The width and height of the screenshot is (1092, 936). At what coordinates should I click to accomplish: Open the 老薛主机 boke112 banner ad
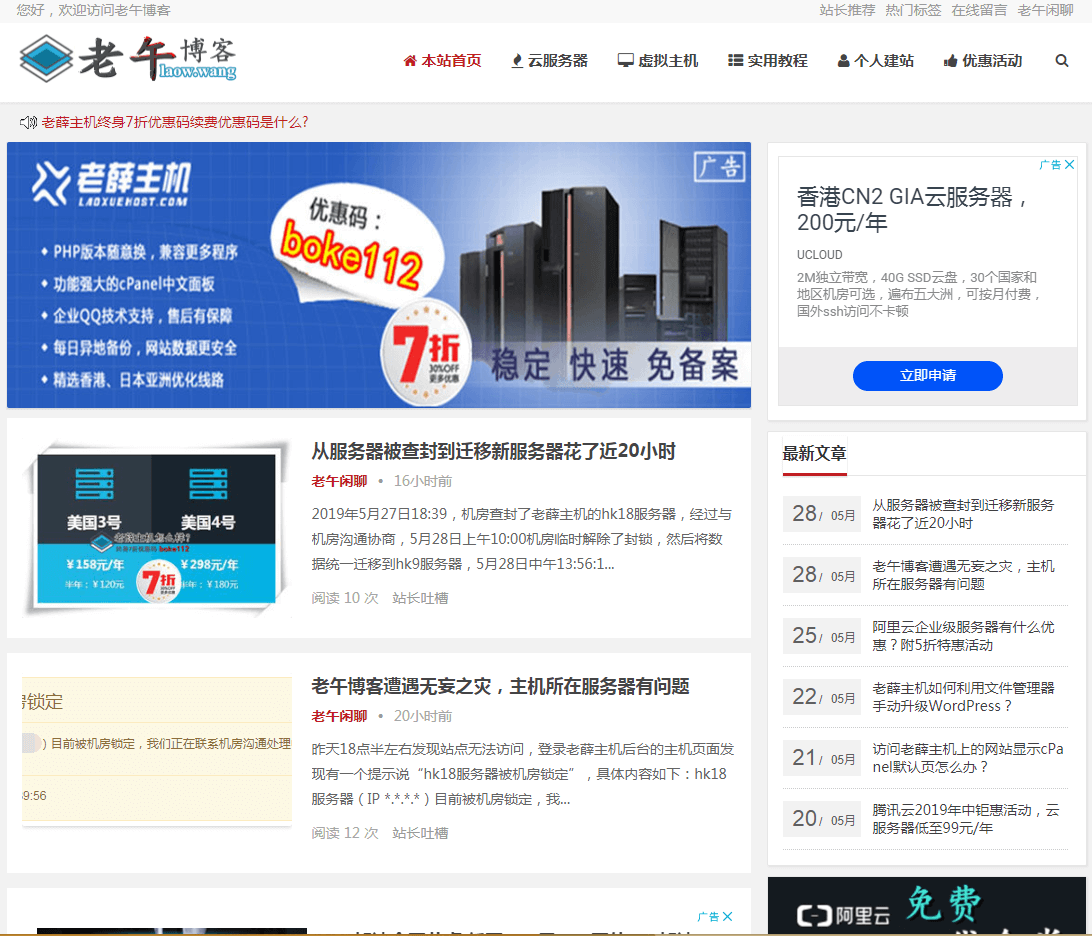tap(379, 275)
